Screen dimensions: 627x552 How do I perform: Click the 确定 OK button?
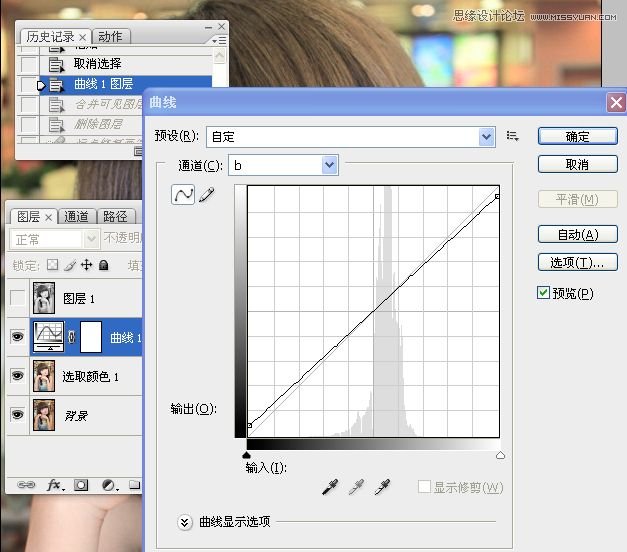(577, 136)
